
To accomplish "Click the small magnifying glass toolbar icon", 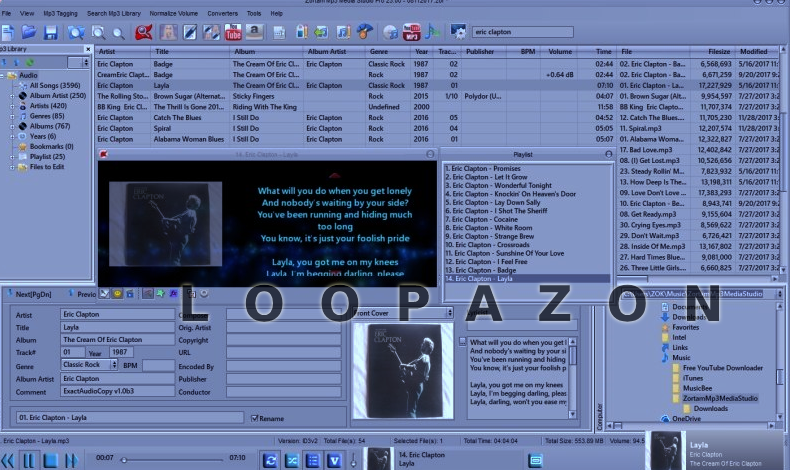I will tap(118, 34).
